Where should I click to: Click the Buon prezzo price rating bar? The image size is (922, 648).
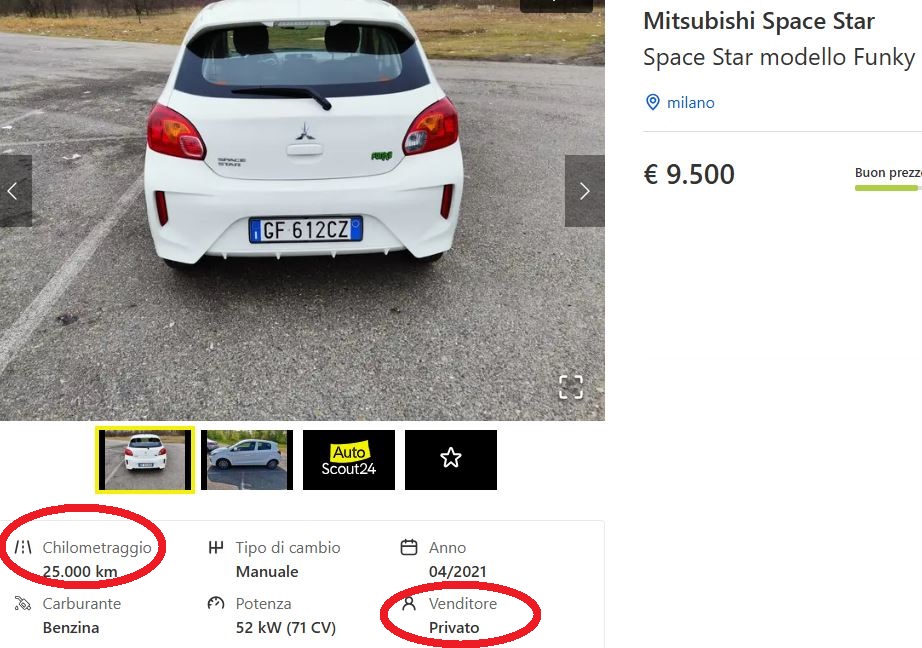pos(888,188)
